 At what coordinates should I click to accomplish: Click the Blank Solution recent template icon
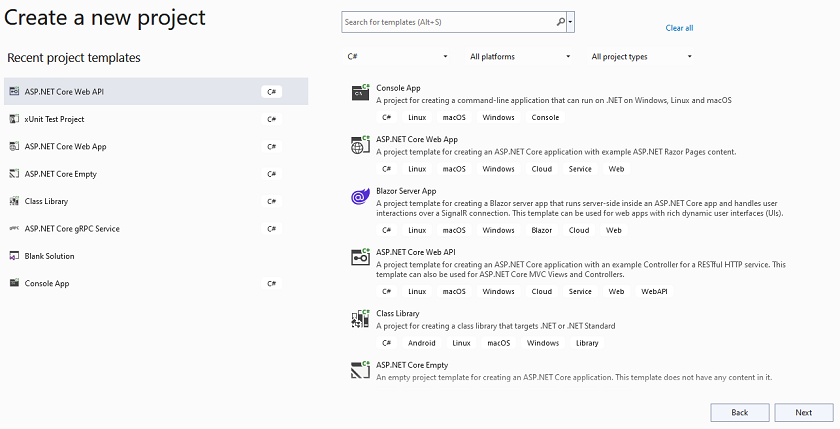14,256
